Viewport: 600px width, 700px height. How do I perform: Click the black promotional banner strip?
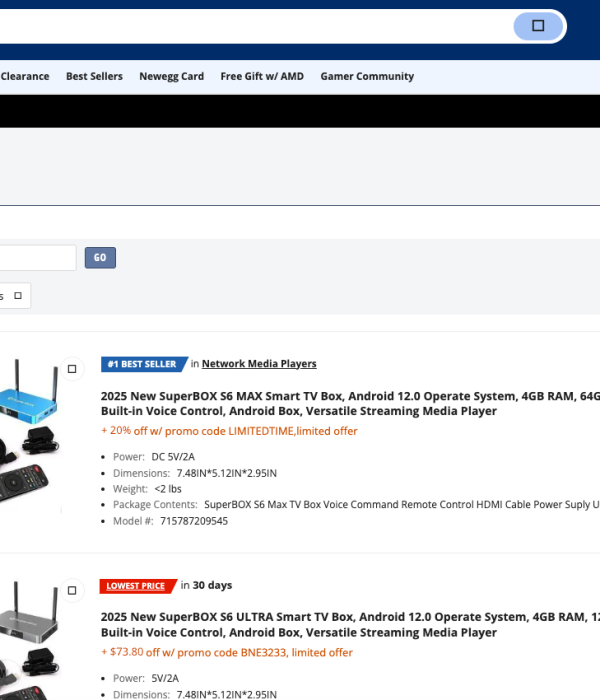[x=300, y=111]
